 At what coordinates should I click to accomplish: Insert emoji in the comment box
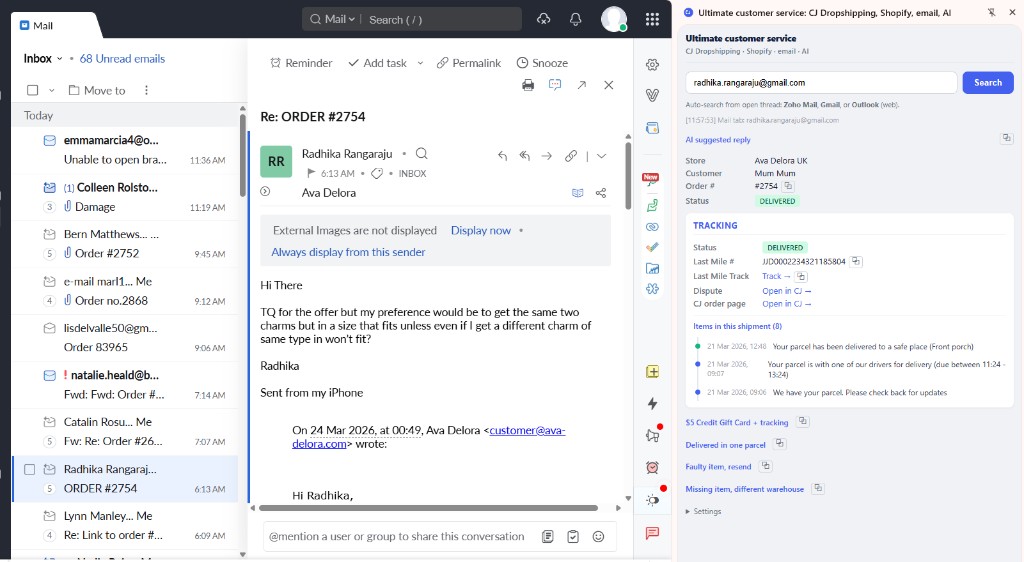[598, 537]
